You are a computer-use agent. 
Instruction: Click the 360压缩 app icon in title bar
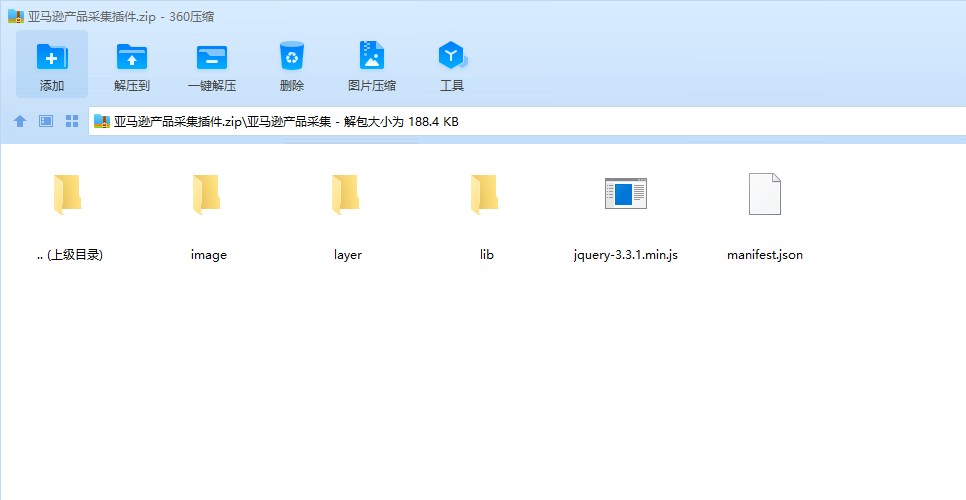pos(16,17)
